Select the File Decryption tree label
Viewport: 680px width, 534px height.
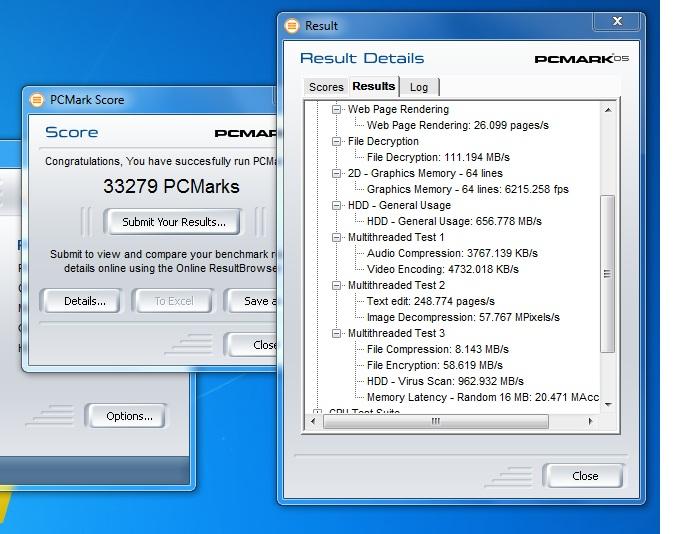click(x=383, y=141)
